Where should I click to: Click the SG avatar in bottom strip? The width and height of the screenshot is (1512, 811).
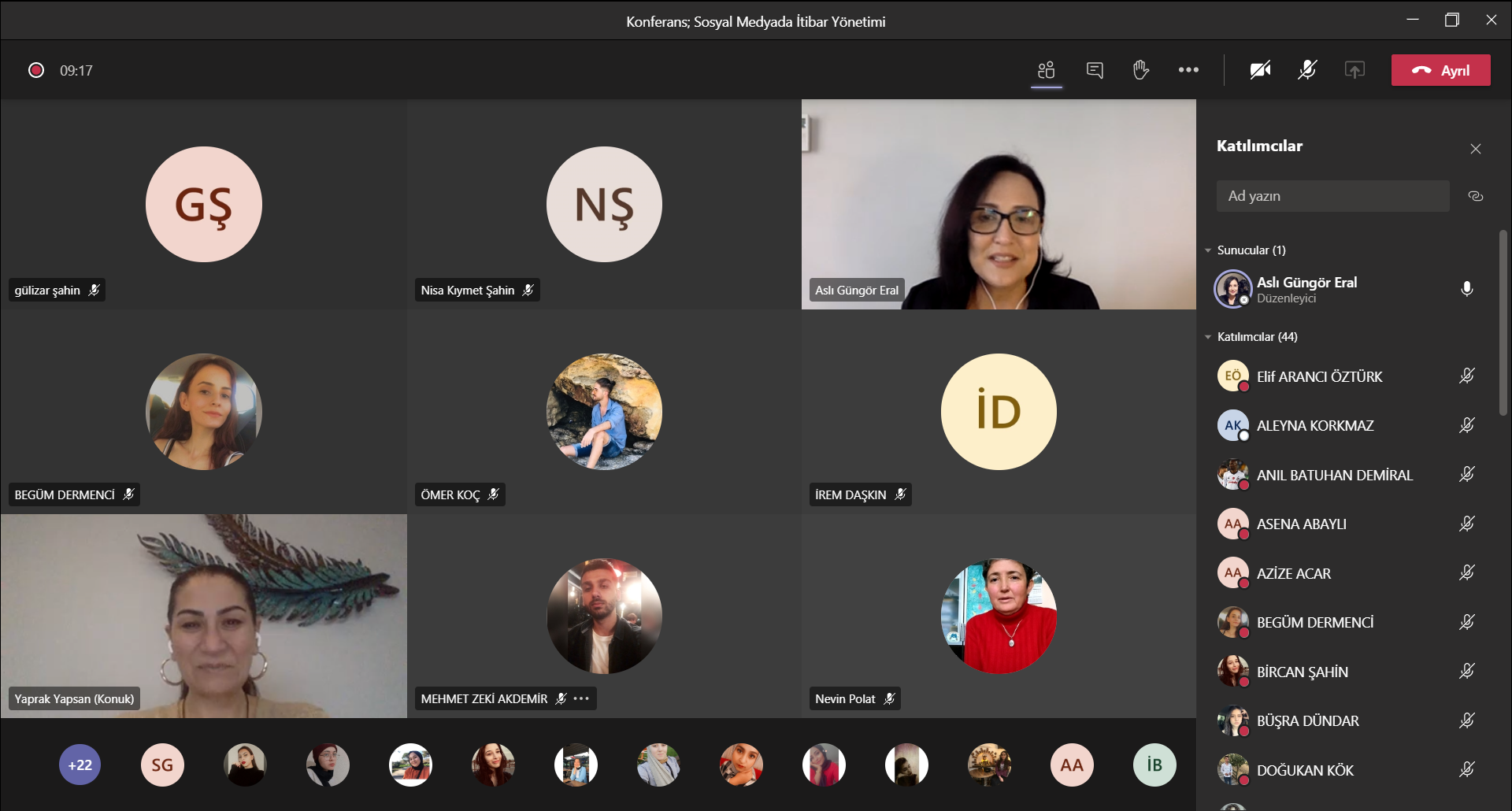[162, 765]
